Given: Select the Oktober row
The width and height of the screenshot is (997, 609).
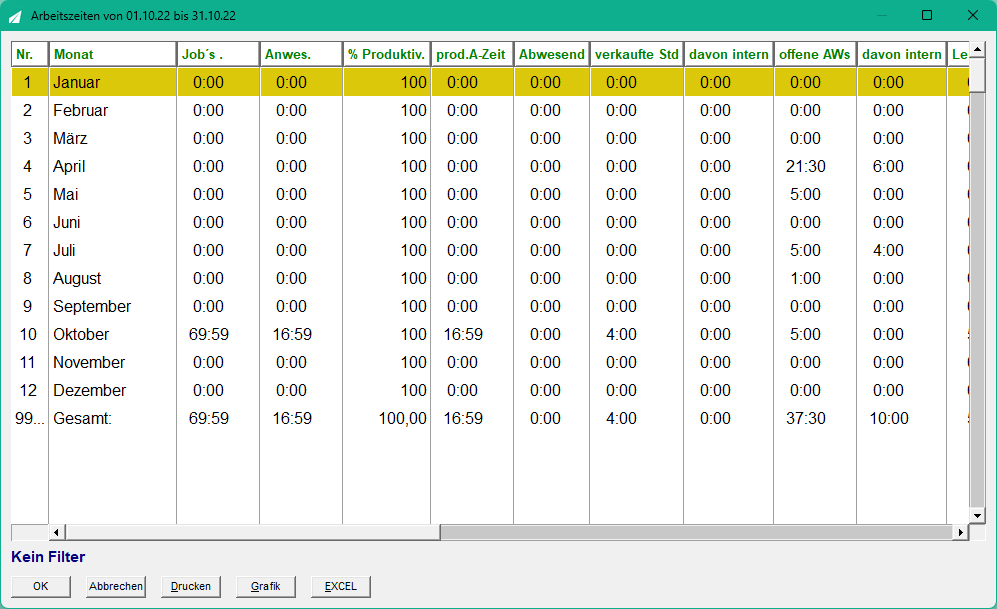Looking at the screenshot, I should pos(490,334).
